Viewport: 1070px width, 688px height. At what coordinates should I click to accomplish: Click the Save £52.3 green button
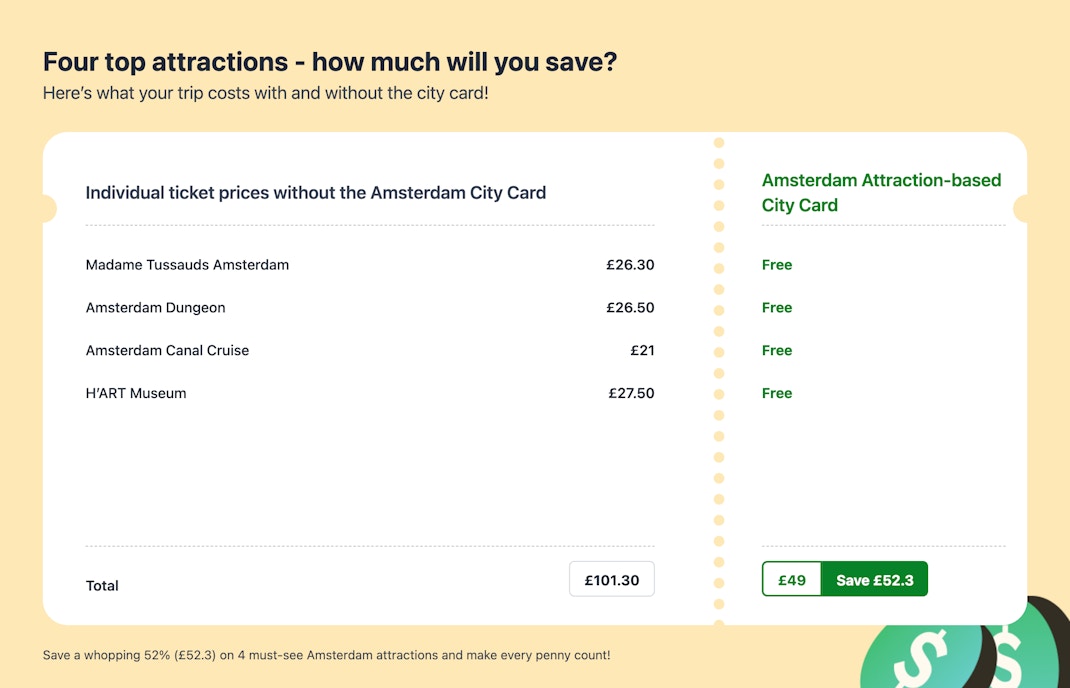(x=874, y=580)
